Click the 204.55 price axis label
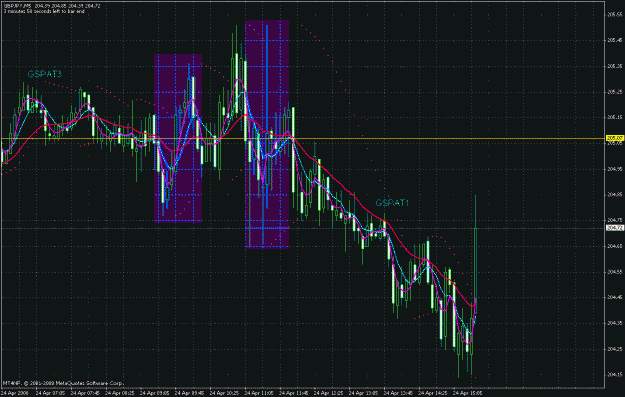 coord(615,272)
